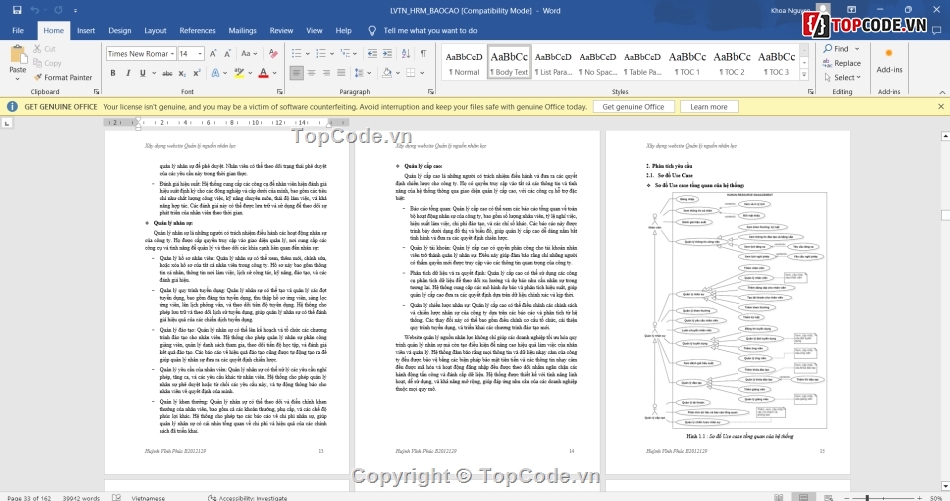
Task: Click the Replace tool in Editing
Action: [842, 63]
